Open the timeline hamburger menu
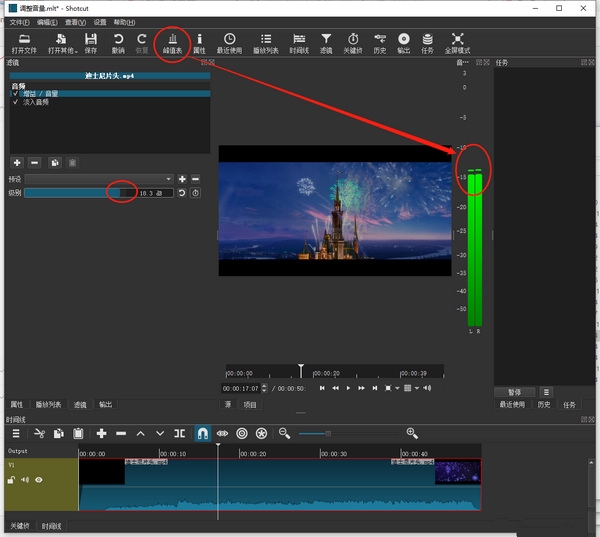 [16, 433]
